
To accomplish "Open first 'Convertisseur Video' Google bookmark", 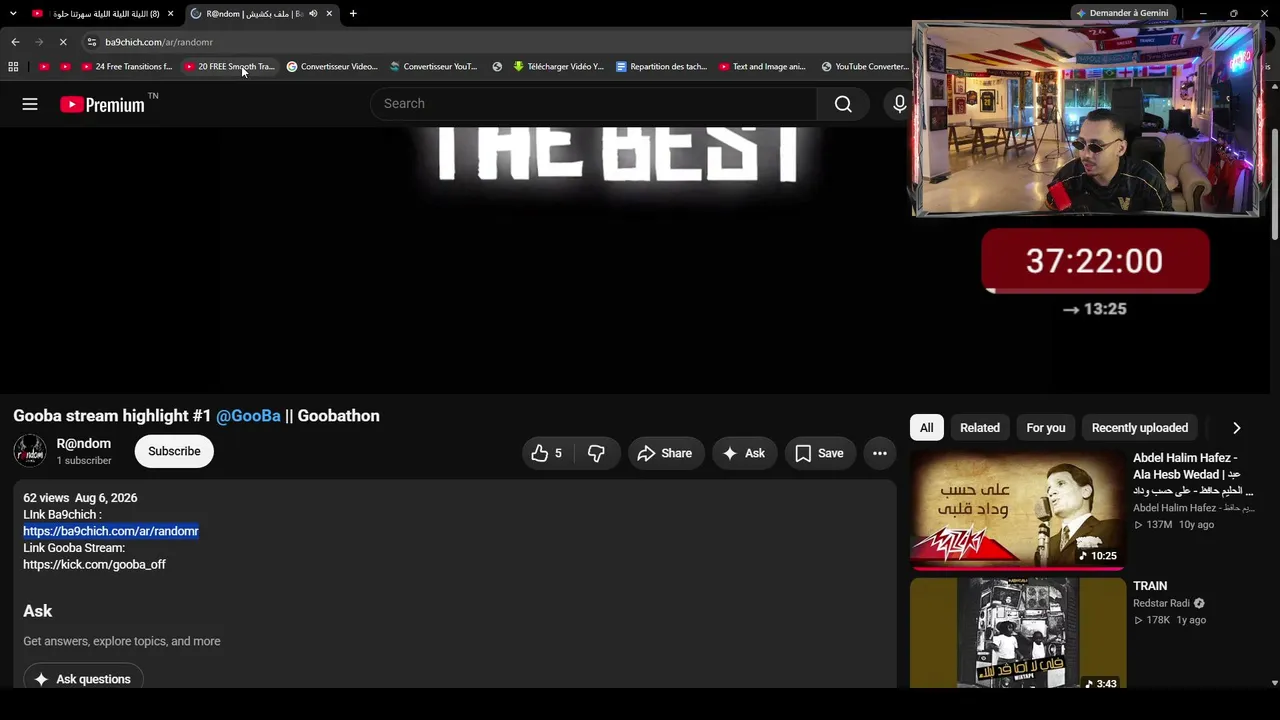I will pos(332,67).
